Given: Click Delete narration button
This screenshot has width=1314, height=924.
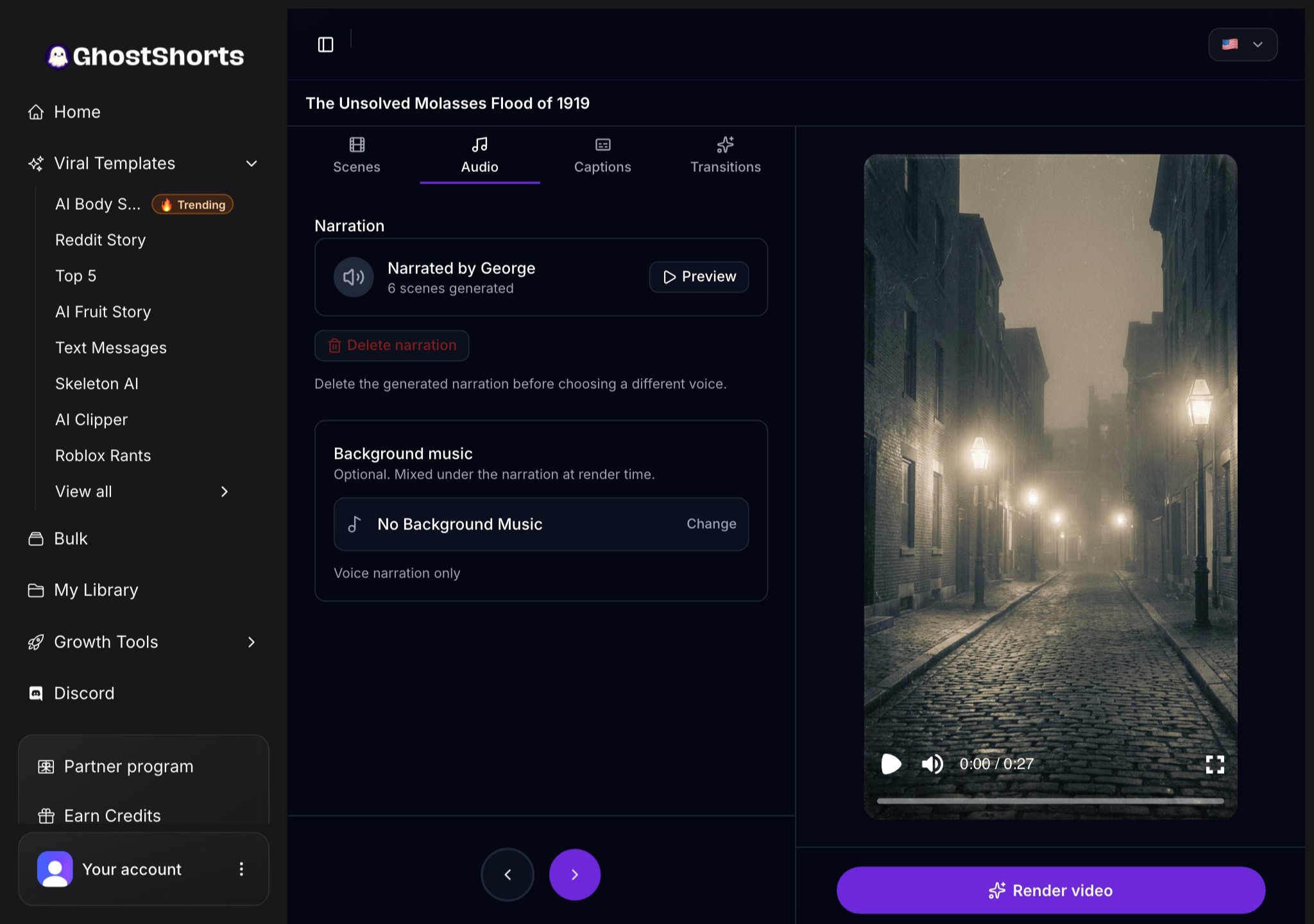Looking at the screenshot, I should pyautogui.click(x=391, y=345).
